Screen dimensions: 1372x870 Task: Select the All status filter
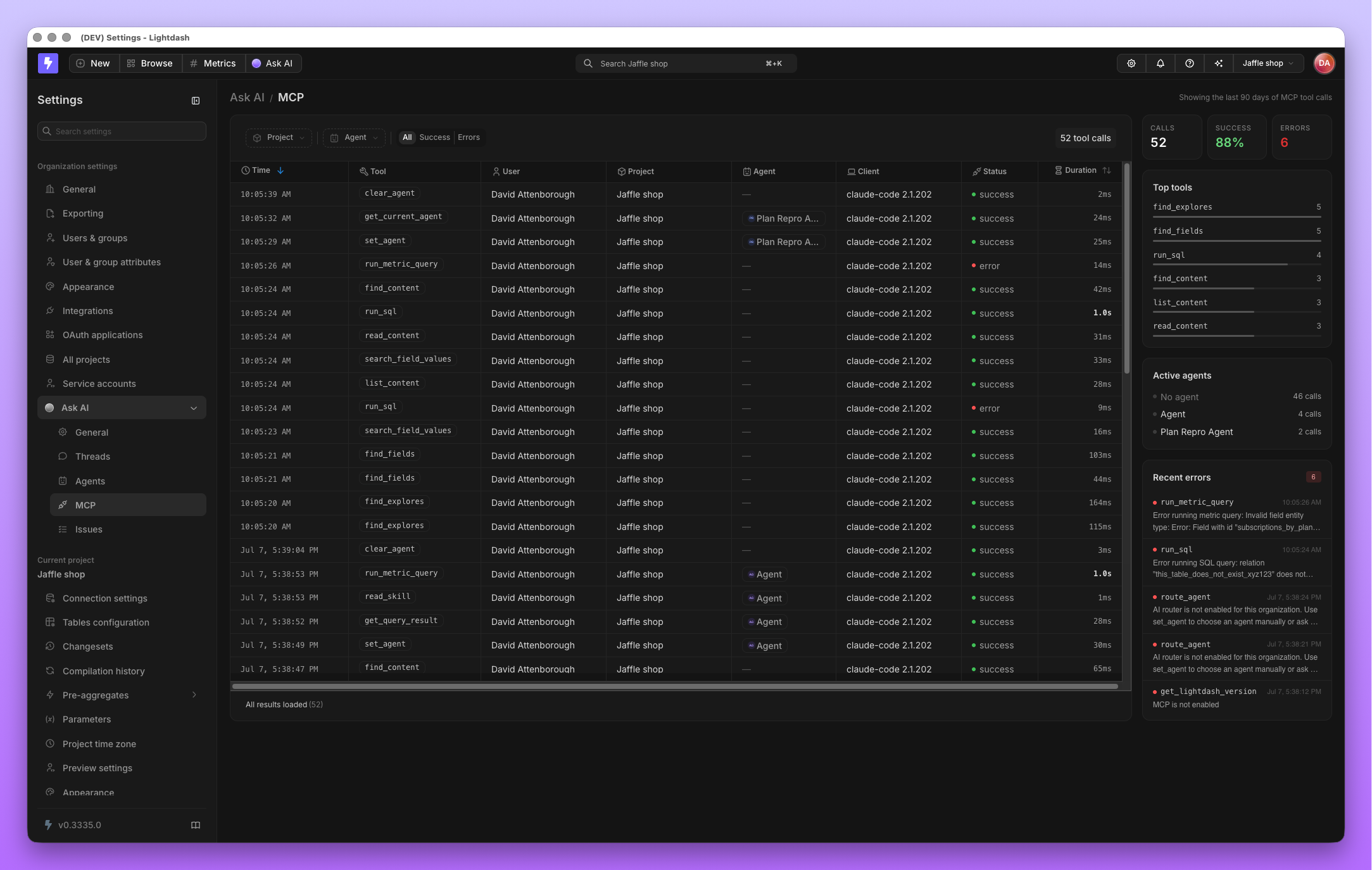(407, 137)
